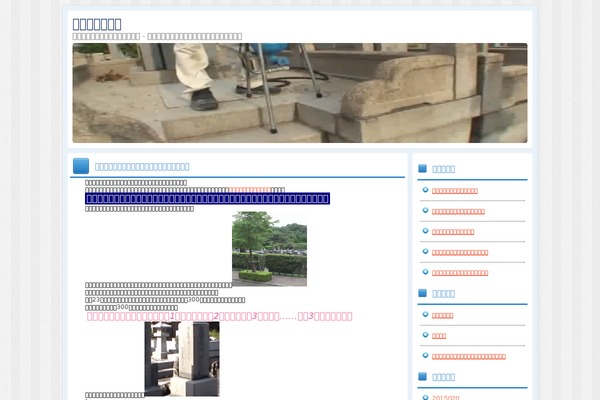
Task: Click the large blue square icon beside article title
Action: (x=81, y=166)
